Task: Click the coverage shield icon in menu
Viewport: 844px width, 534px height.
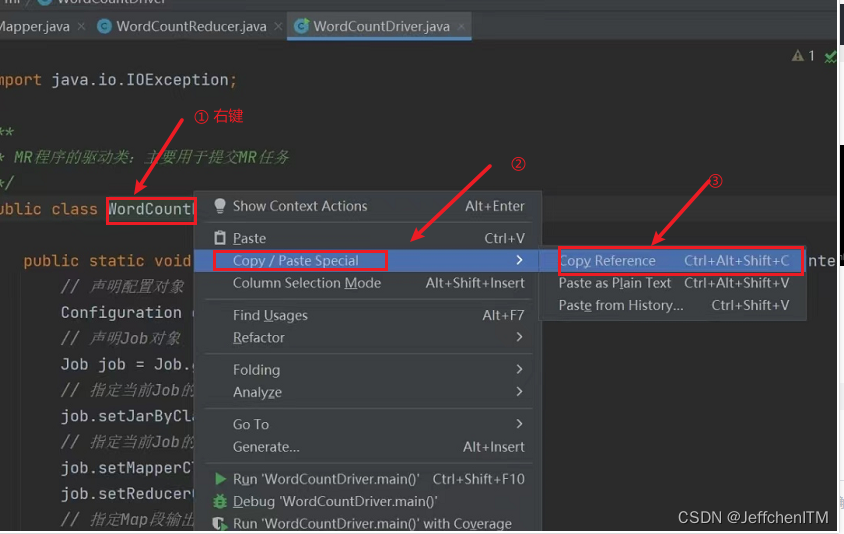Action: coord(219,523)
